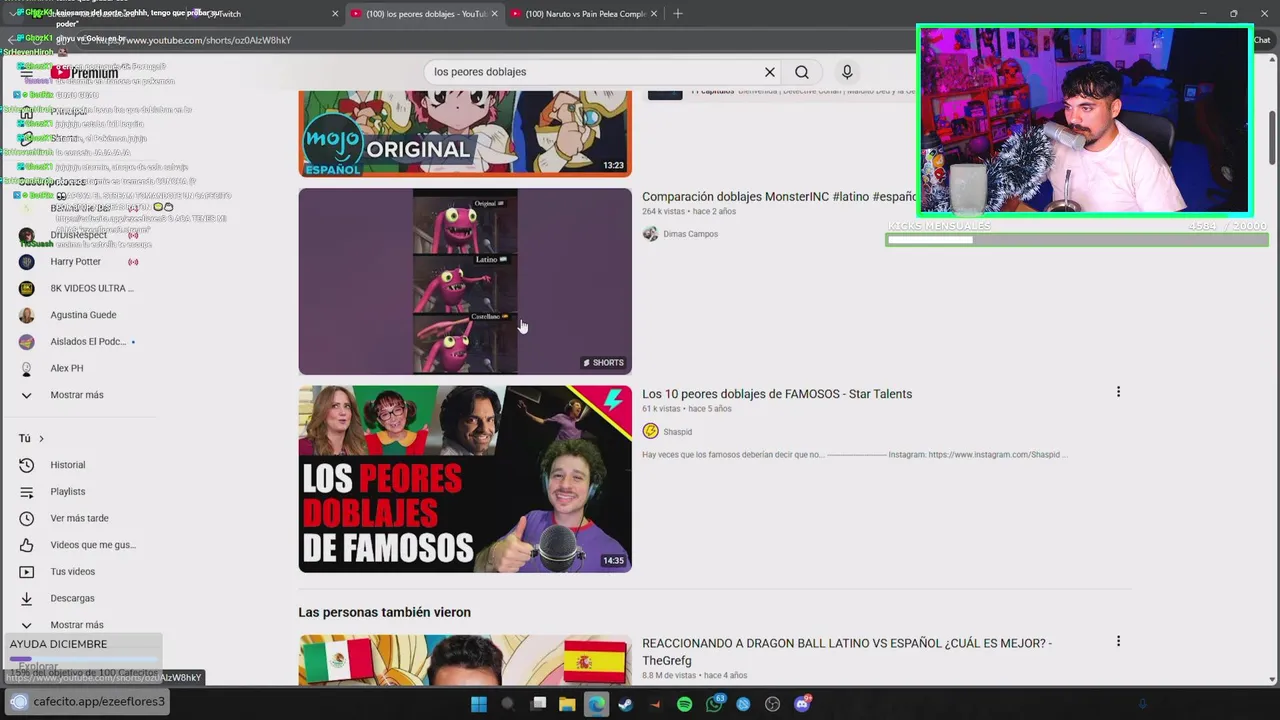Open the Comparación doblajes MonsterINC title
The width and height of the screenshot is (1280, 720).
tap(779, 197)
